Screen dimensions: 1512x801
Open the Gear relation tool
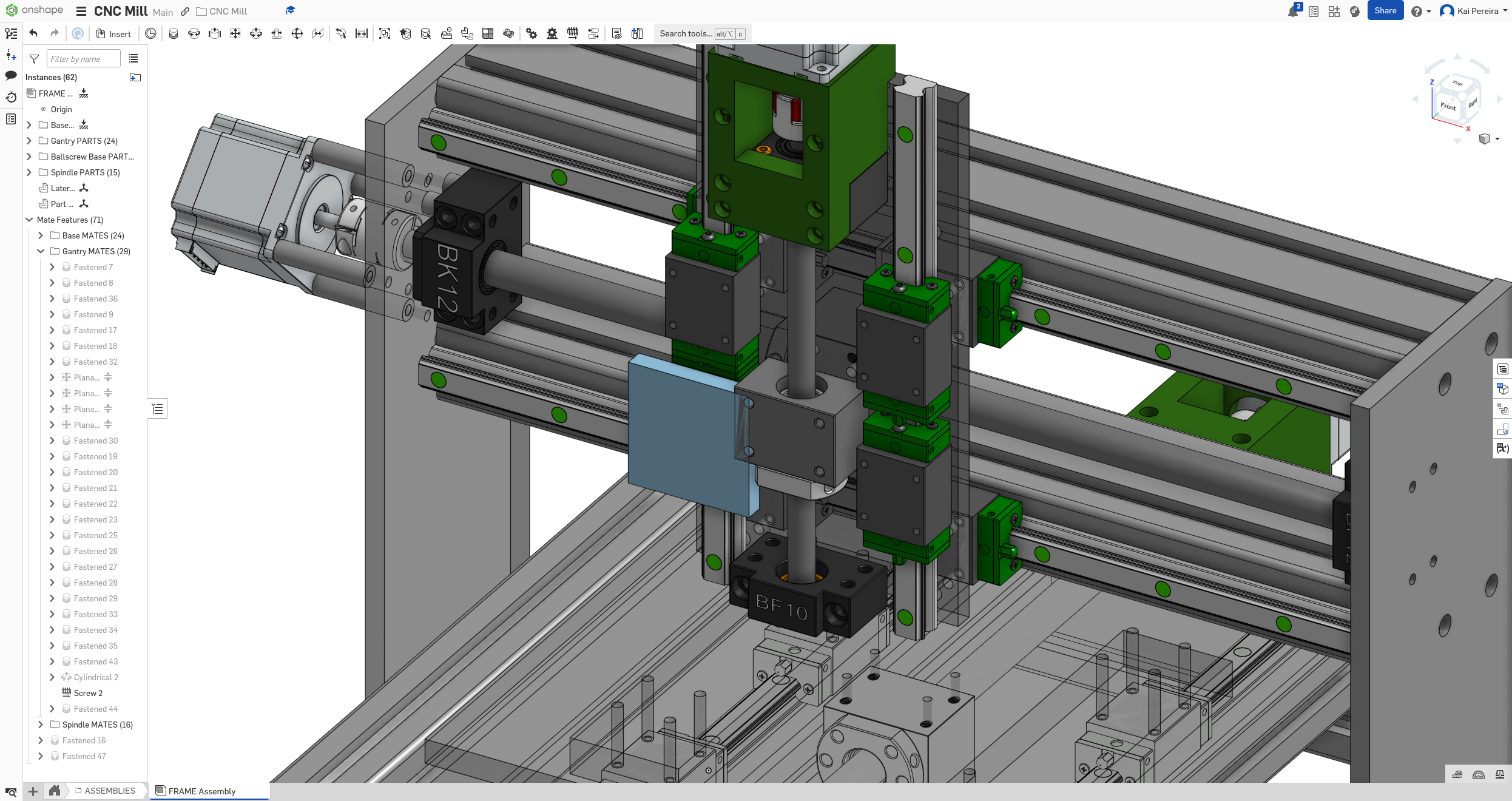532,33
